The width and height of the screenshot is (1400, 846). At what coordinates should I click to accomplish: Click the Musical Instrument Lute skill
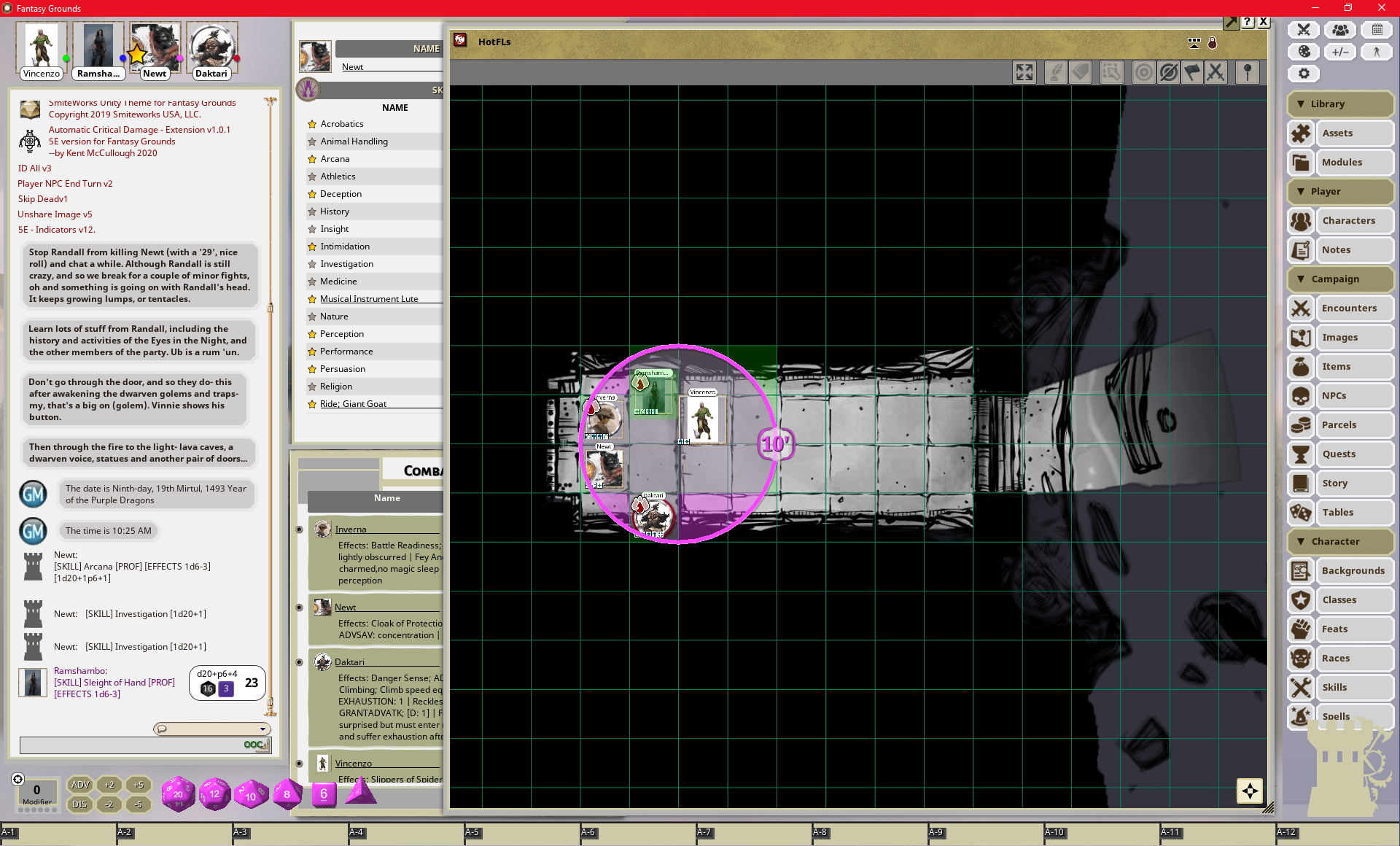tap(369, 299)
